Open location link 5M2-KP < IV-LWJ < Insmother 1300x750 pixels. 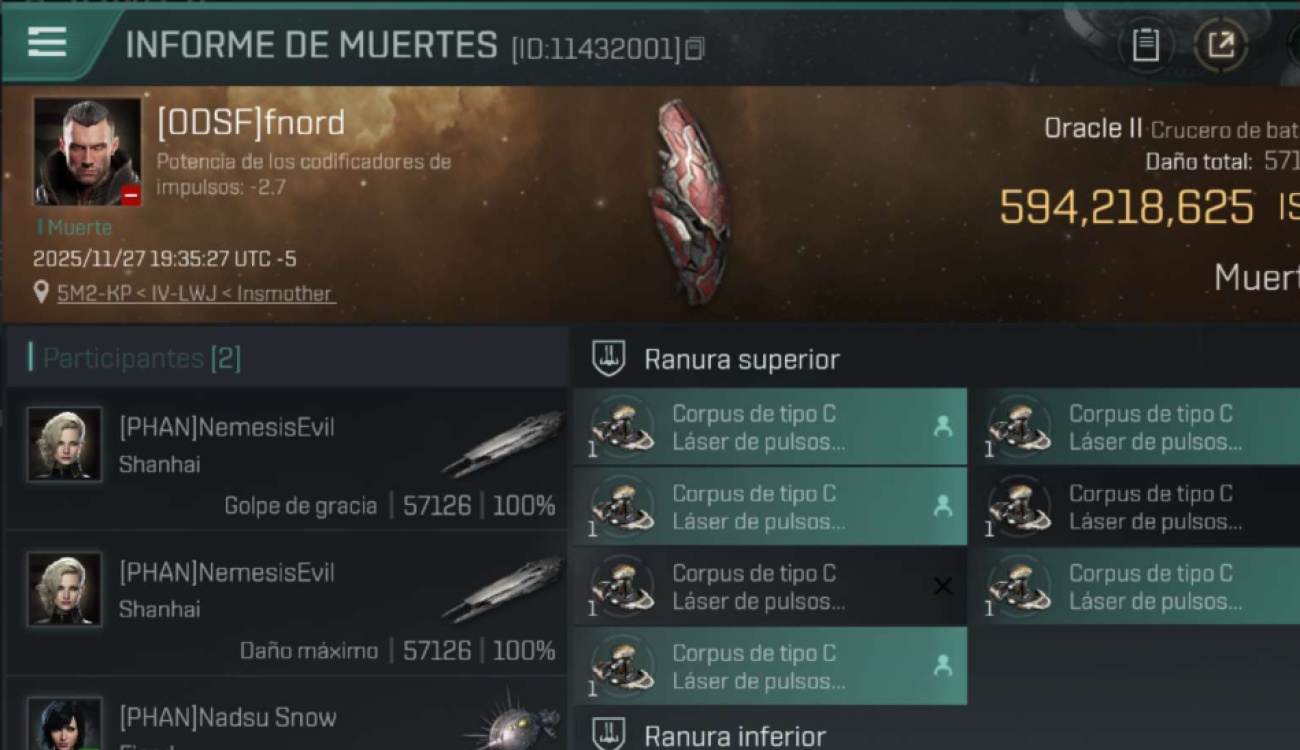pos(196,293)
